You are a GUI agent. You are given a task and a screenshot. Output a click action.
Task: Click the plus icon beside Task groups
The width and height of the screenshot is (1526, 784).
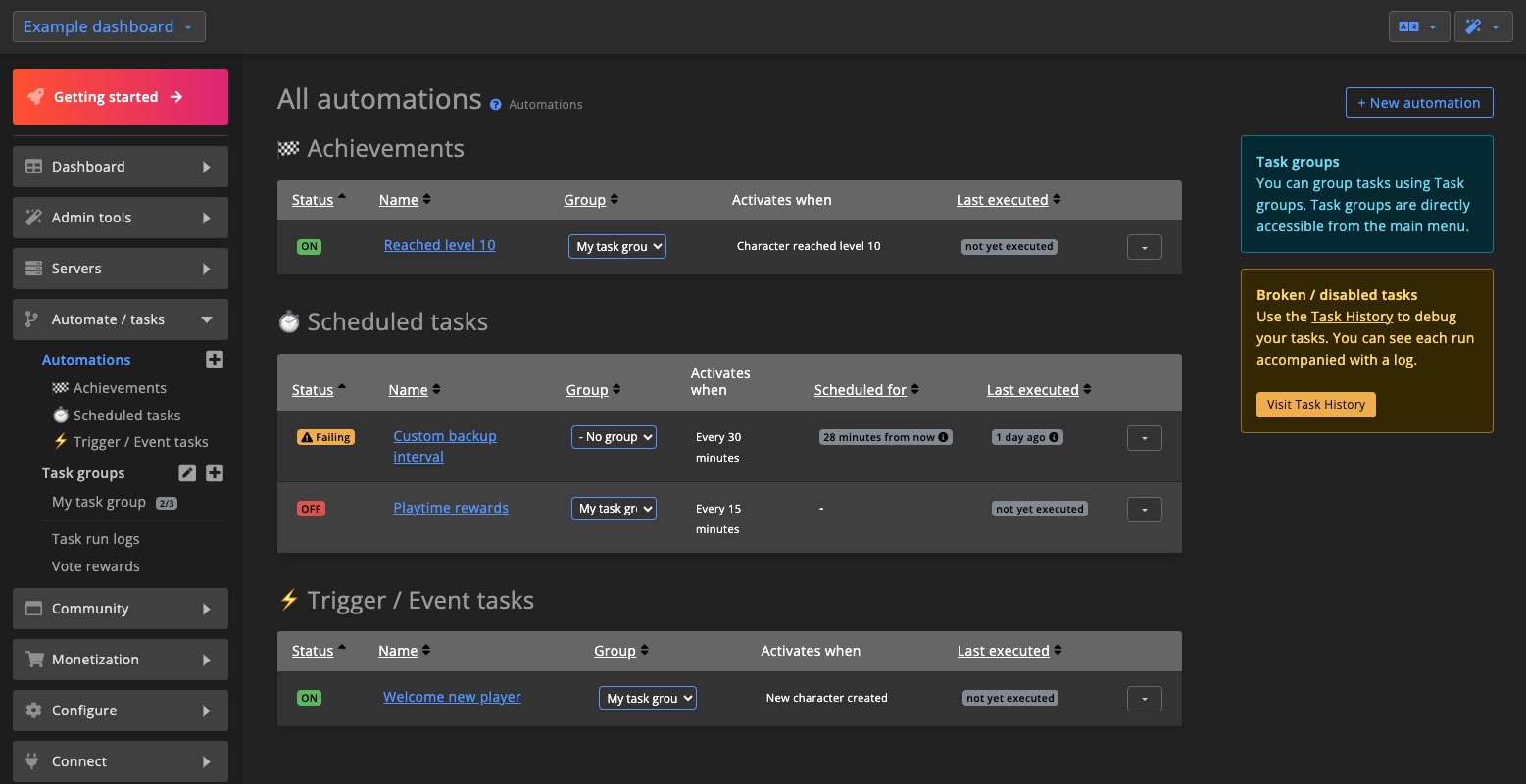tap(214, 472)
